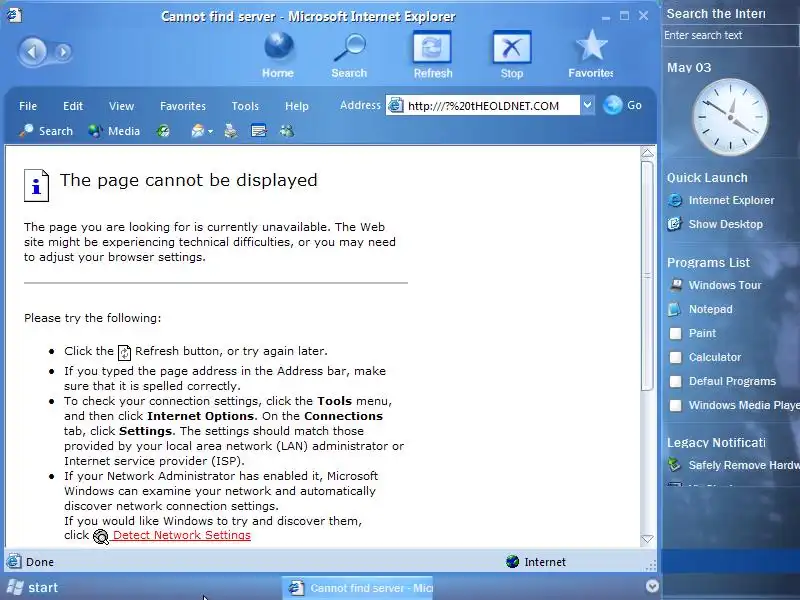Click the Print icon
This screenshot has width=800, height=600.
(x=231, y=131)
